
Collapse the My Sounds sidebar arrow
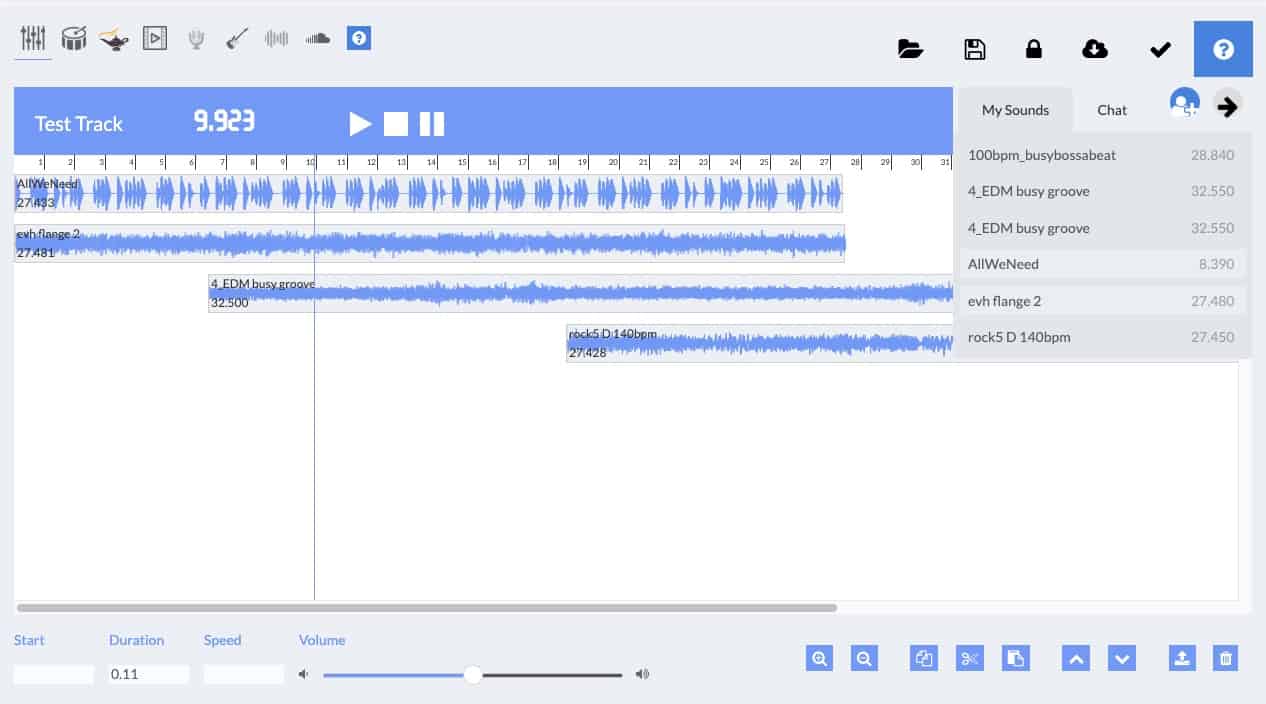(x=1227, y=105)
